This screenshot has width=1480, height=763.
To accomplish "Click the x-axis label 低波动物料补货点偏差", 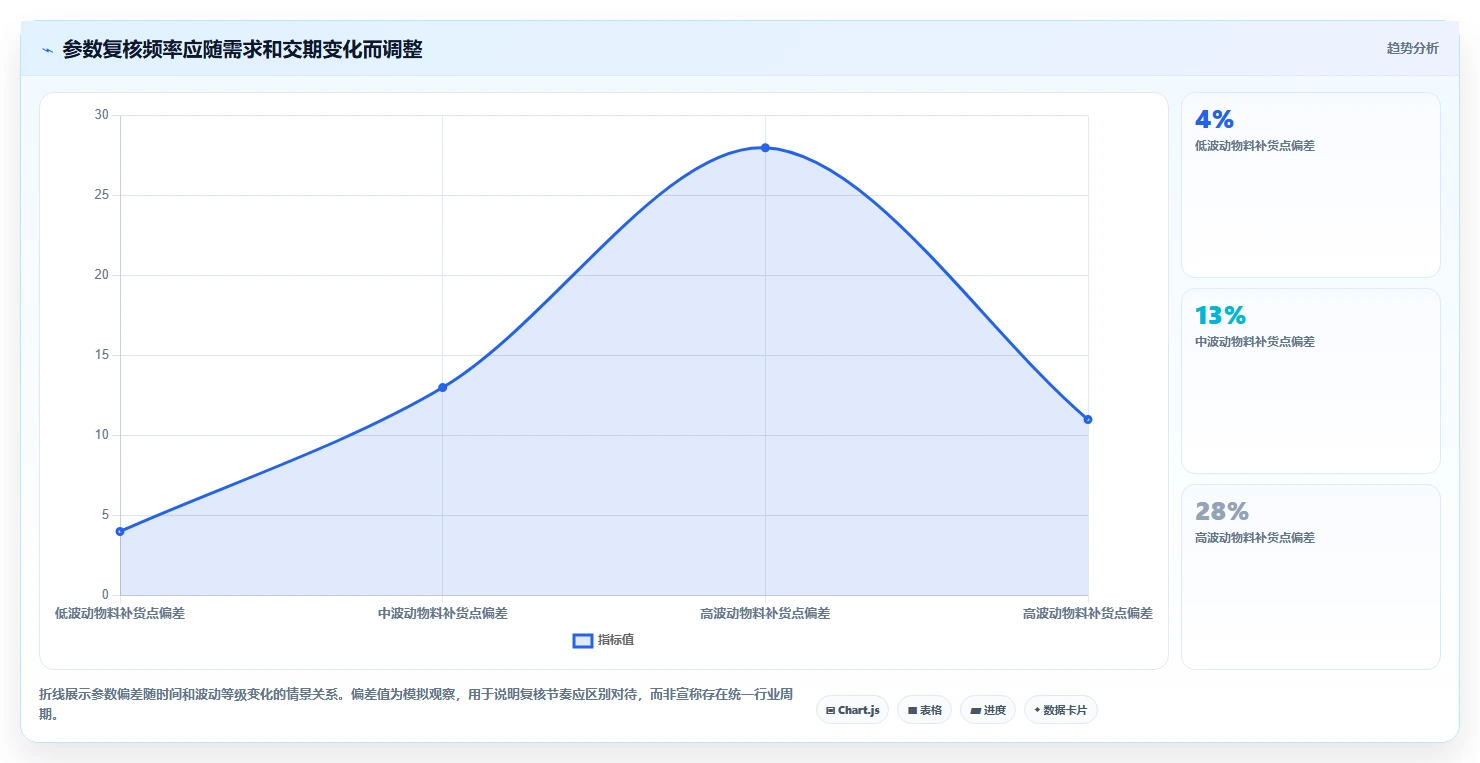I will [120, 613].
